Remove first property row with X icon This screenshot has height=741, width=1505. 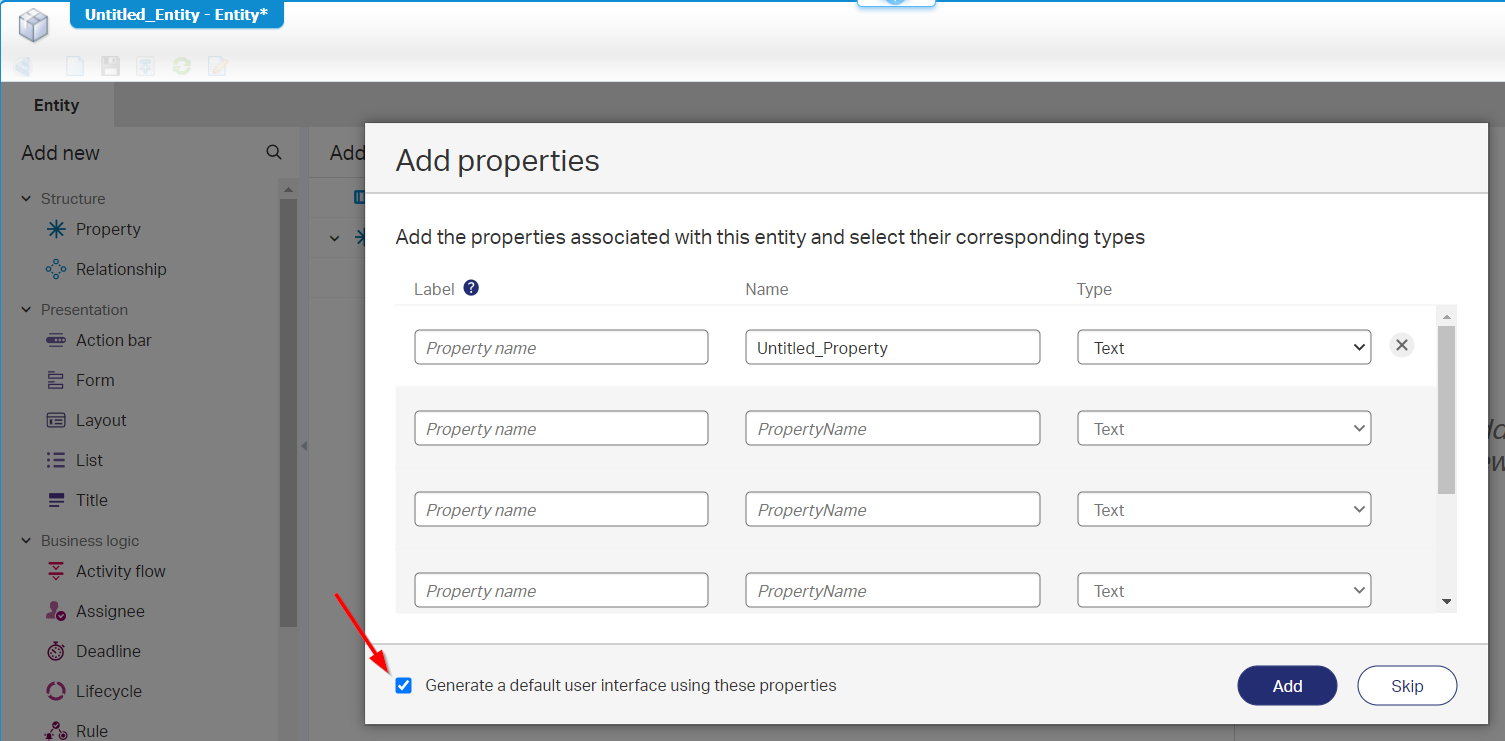click(x=1402, y=345)
